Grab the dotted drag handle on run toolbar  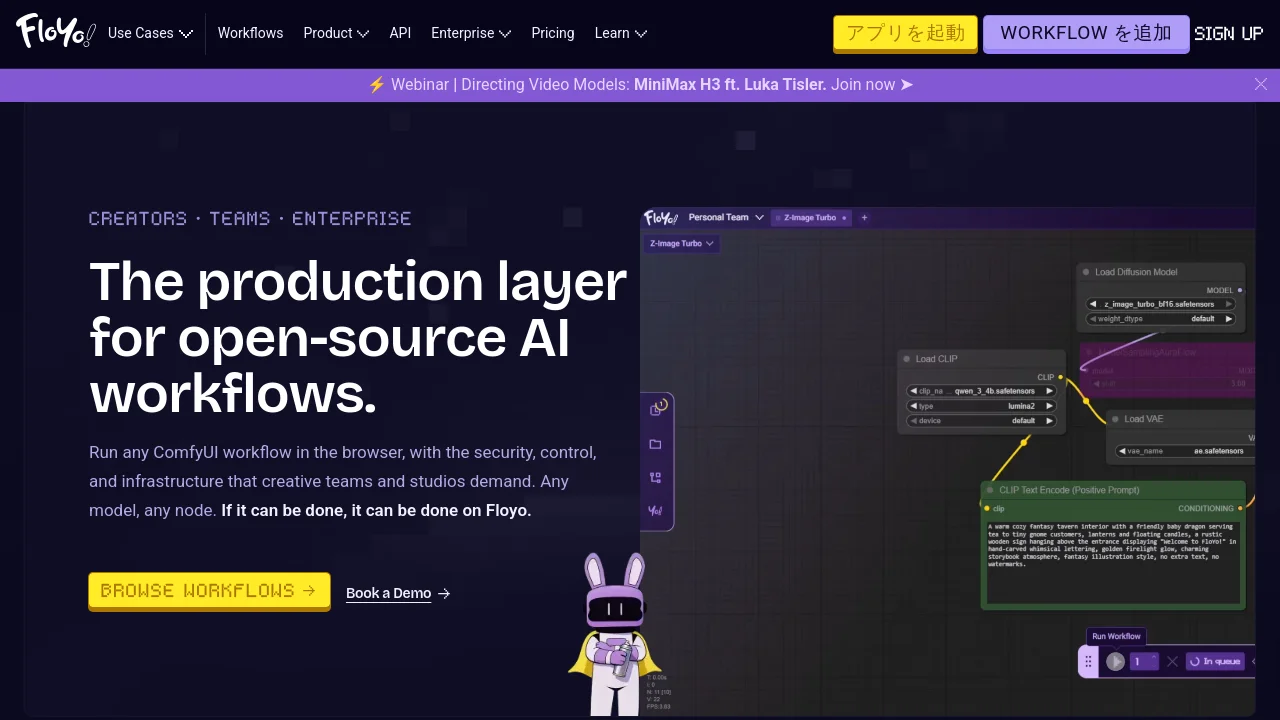(x=1089, y=661)
